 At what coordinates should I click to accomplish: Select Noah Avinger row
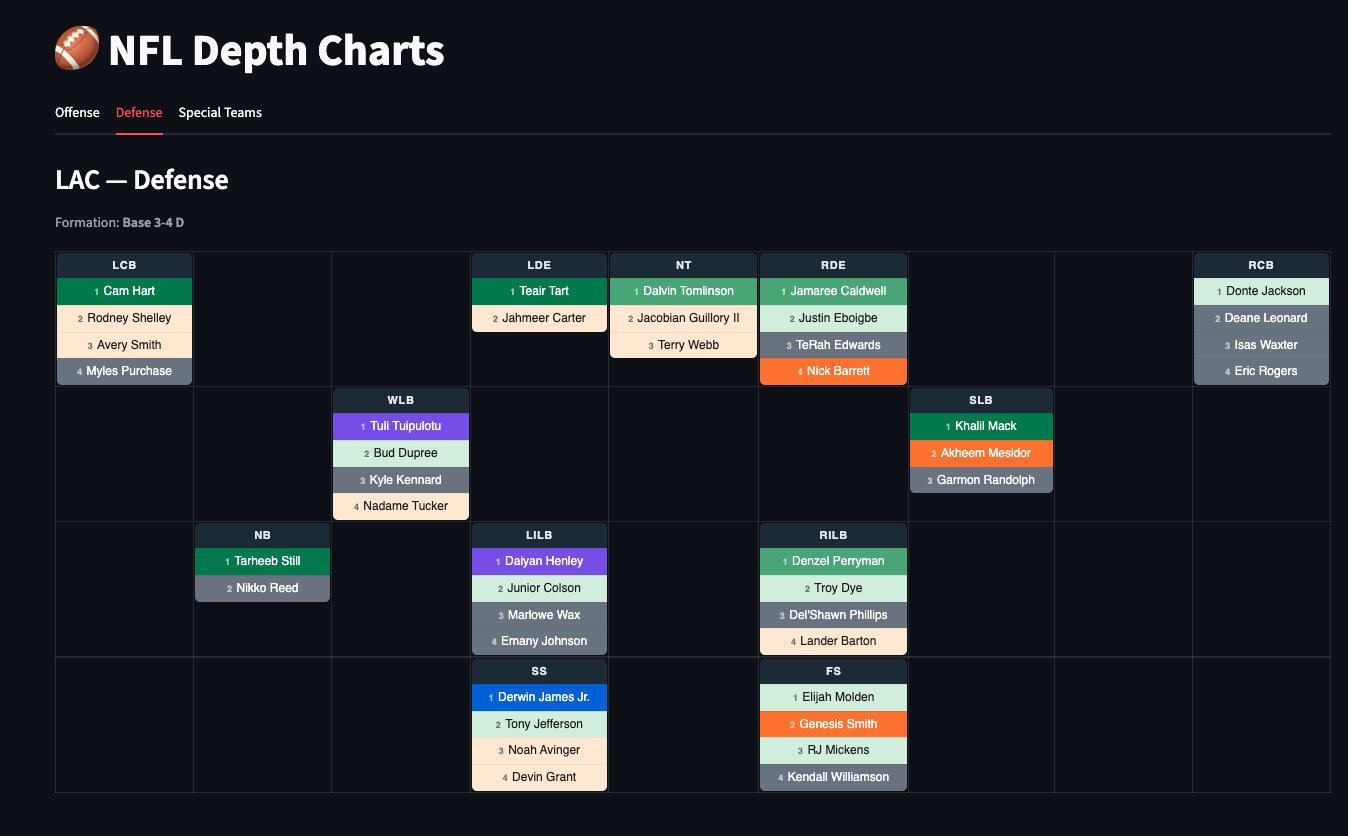pos(539,750)
